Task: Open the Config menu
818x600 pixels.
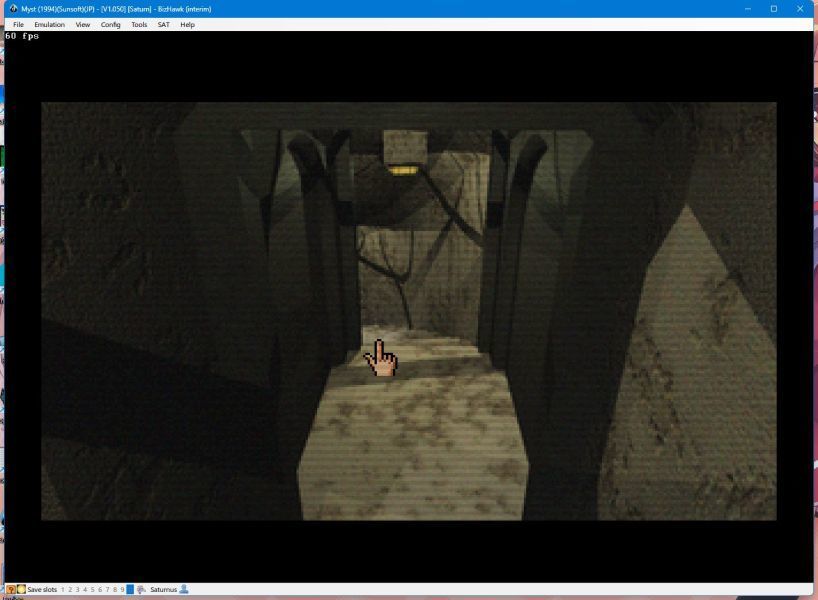Action: click(x=111, y=25)
